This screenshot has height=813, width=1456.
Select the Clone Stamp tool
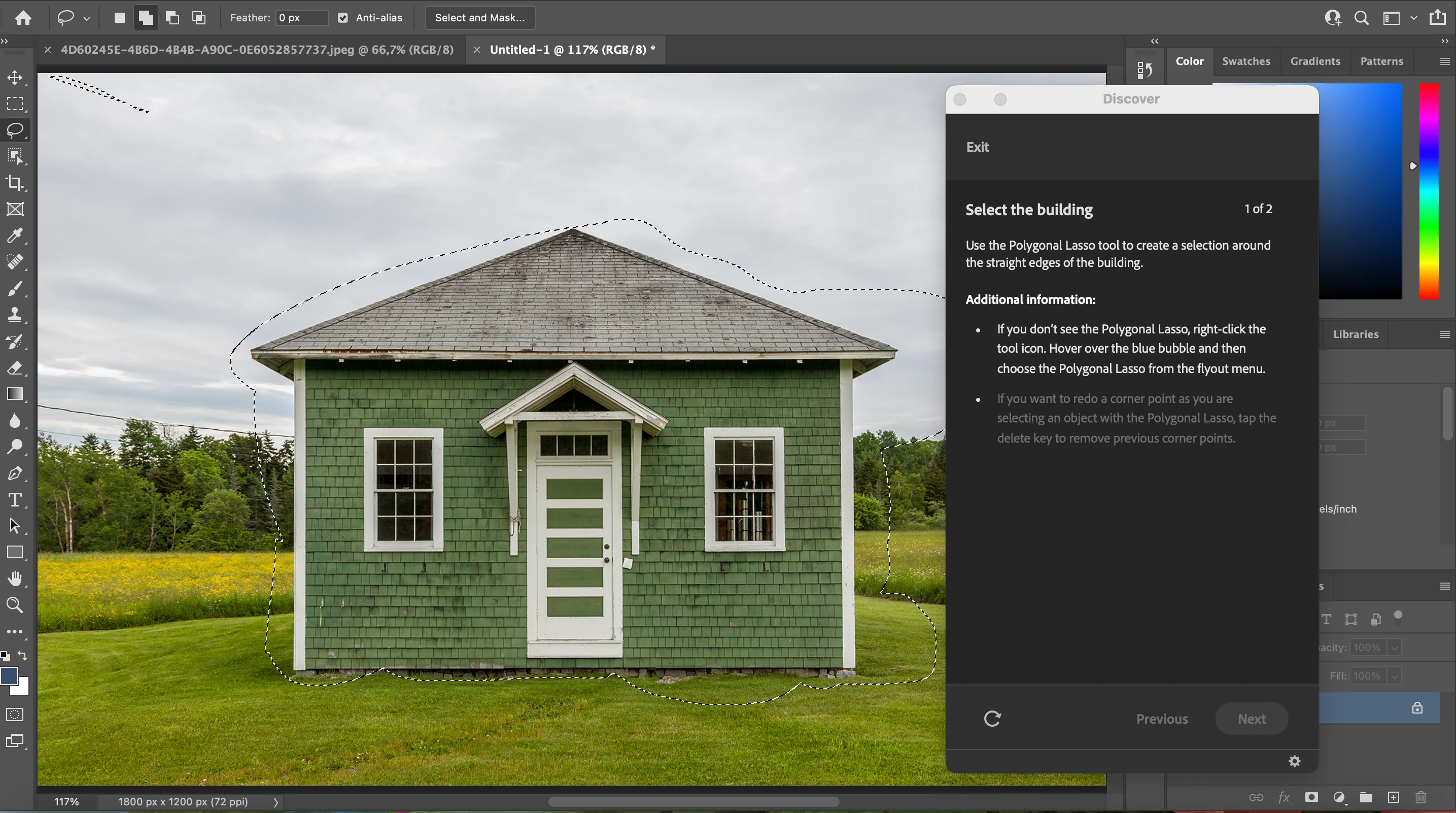[15, 315]
